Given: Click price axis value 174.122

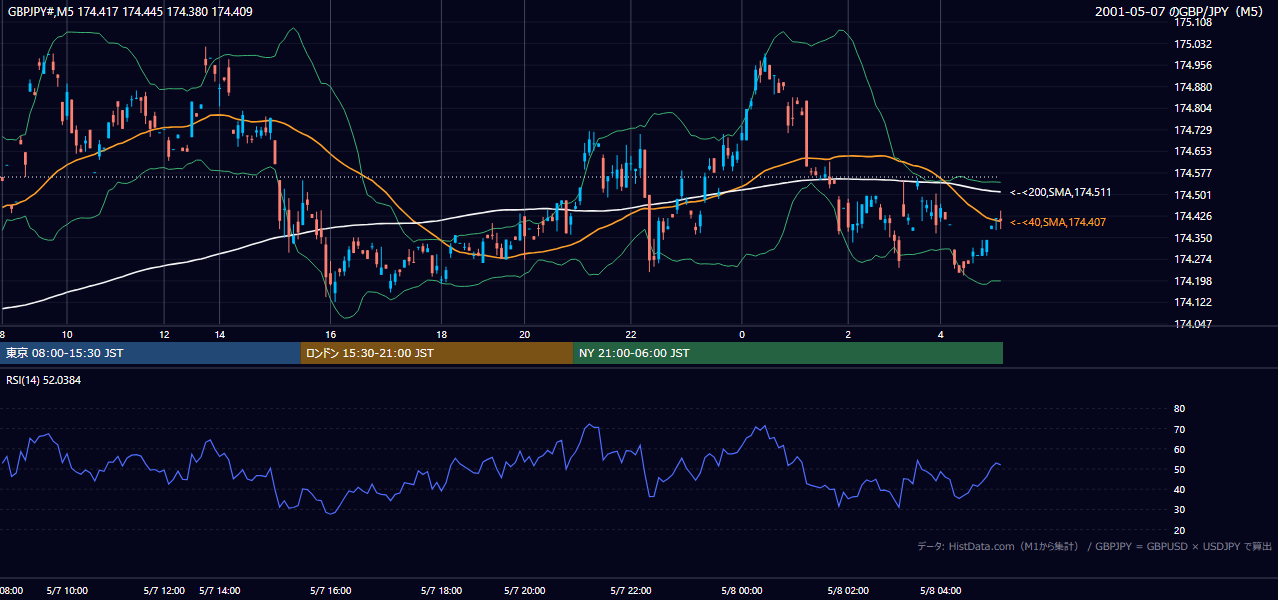Looking at the screenshot, I should 1193,302.
